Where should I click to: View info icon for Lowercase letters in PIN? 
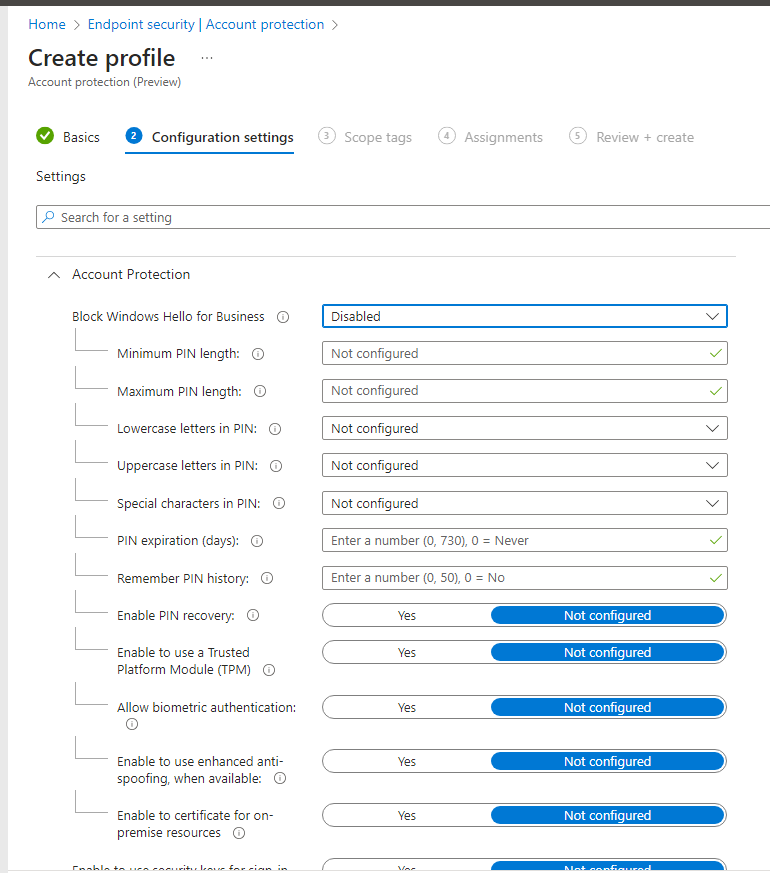(275, 429)
